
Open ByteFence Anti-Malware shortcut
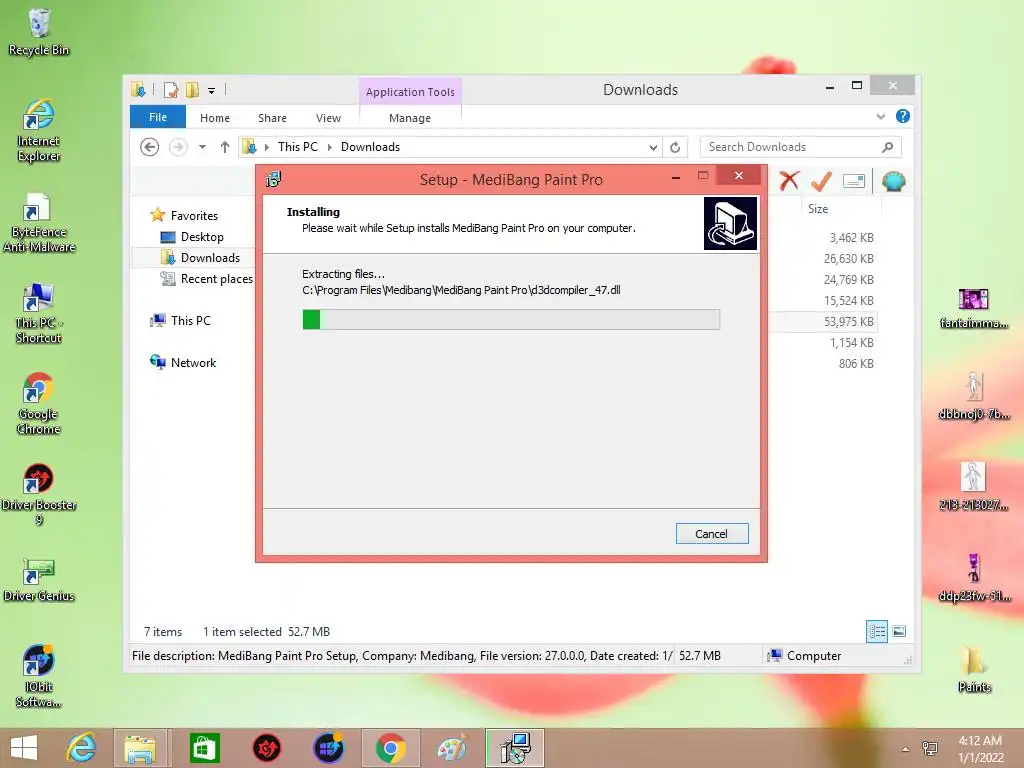point(39,223)
